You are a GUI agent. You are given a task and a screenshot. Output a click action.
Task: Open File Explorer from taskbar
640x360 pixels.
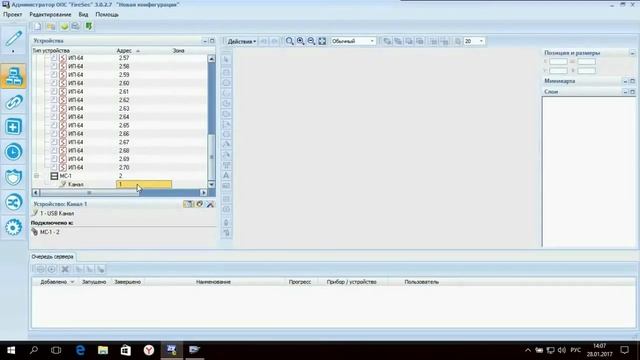(x=103, y=350)
